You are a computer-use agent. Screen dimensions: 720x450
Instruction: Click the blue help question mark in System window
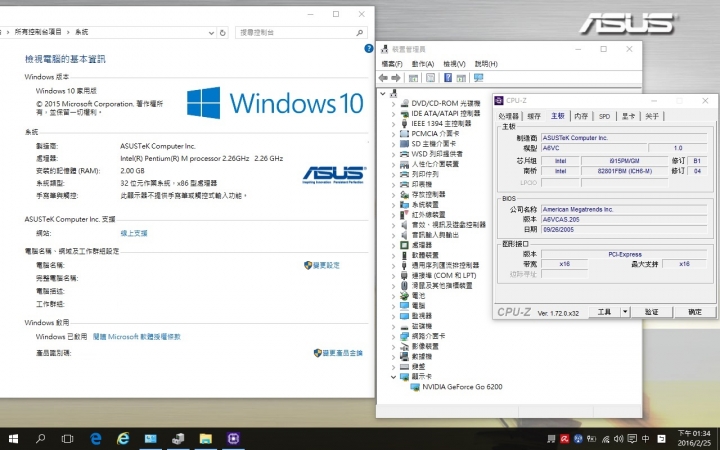click(369, 48)
